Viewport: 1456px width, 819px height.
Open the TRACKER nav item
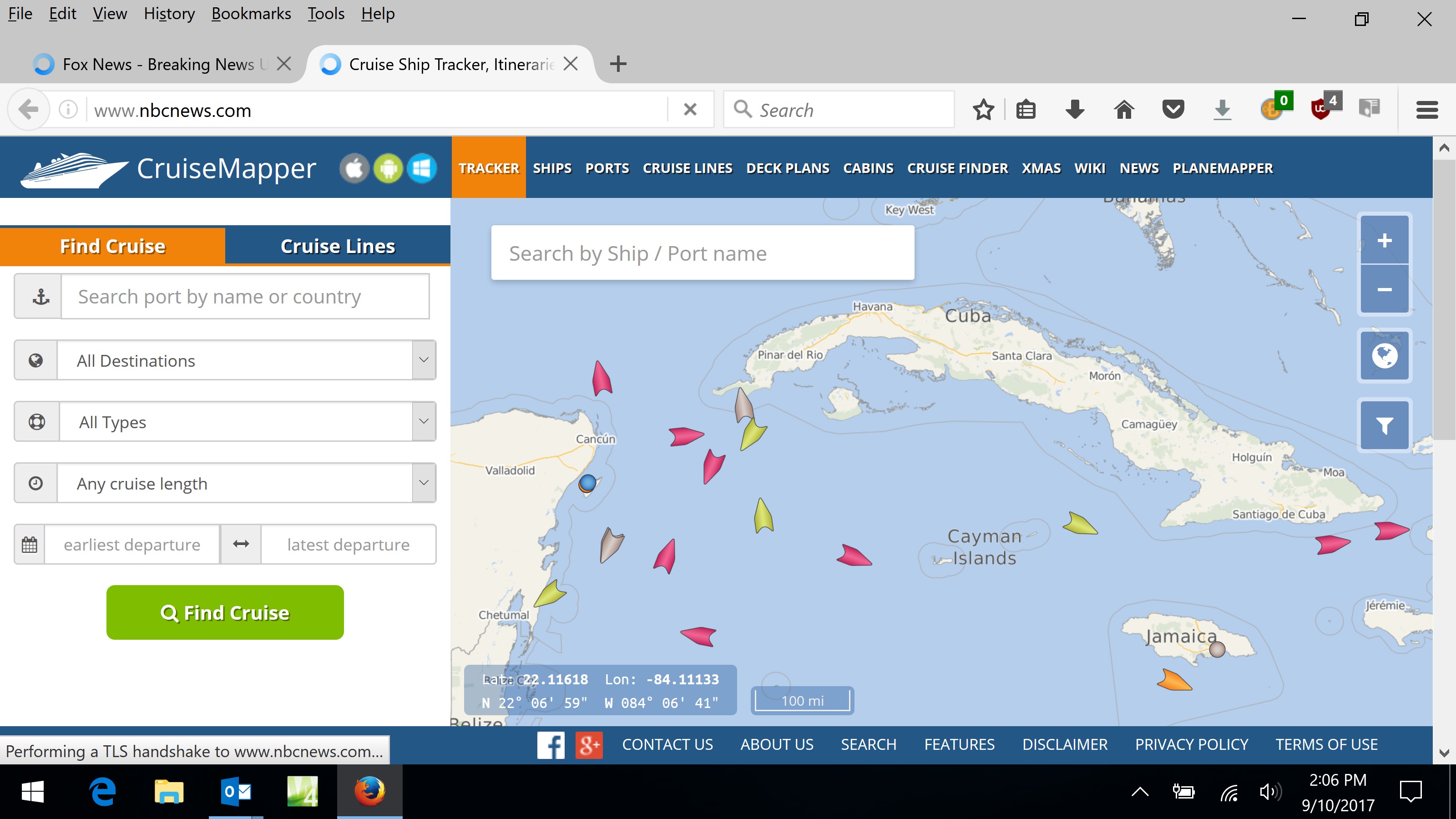(489, 168)
